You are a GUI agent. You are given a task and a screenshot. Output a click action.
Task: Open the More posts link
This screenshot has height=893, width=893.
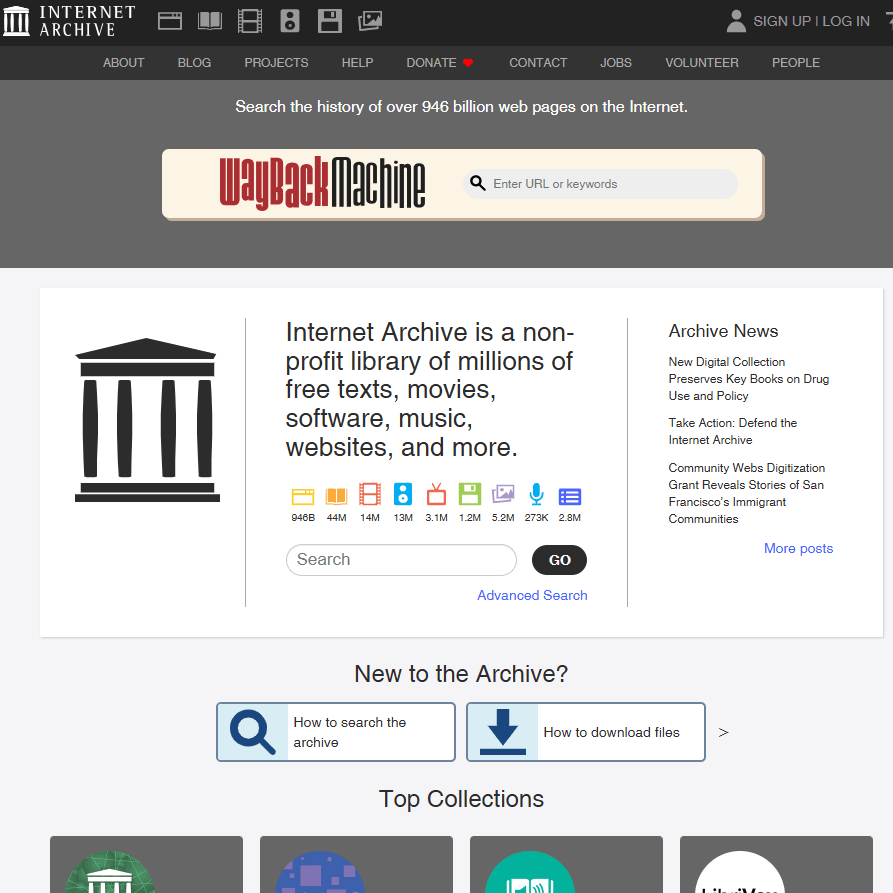coord(798,548)
